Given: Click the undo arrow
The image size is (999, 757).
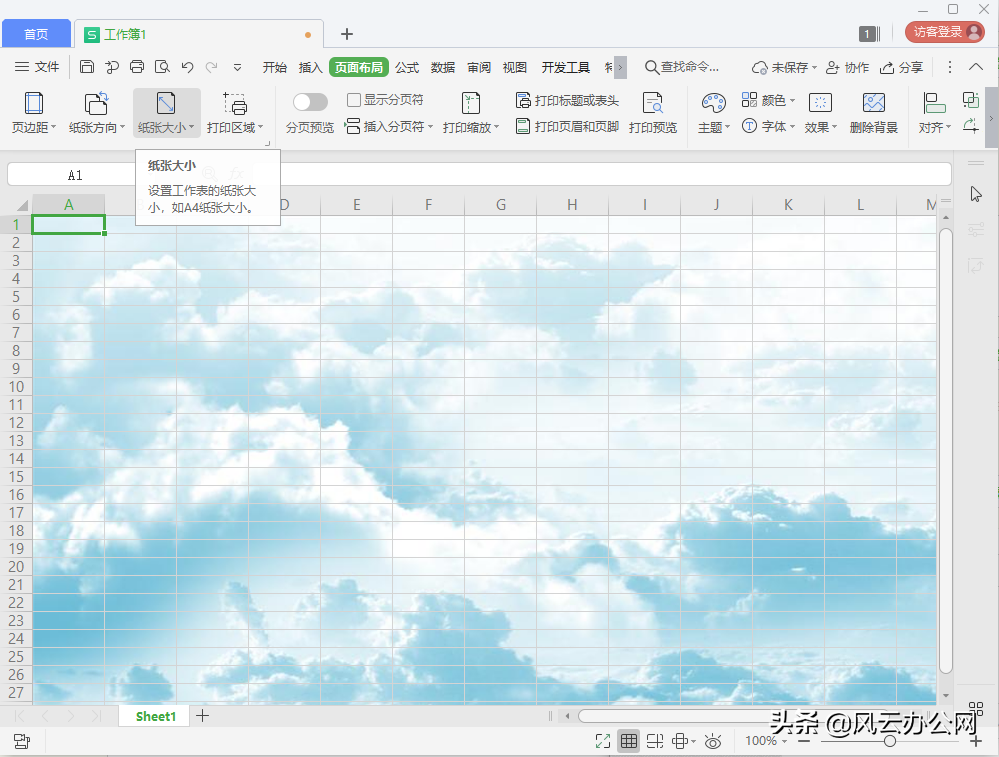Looking at the screenshot, I should click(x=187, y=66).
